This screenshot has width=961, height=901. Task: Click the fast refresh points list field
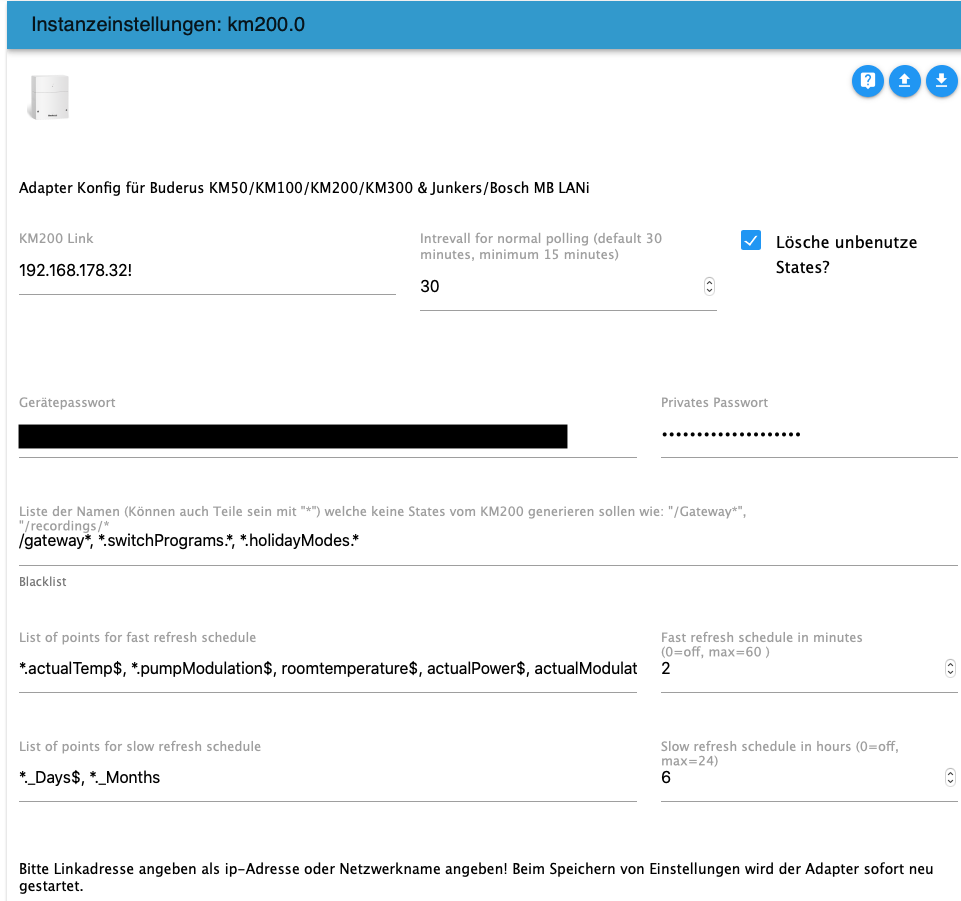[327, 669]
